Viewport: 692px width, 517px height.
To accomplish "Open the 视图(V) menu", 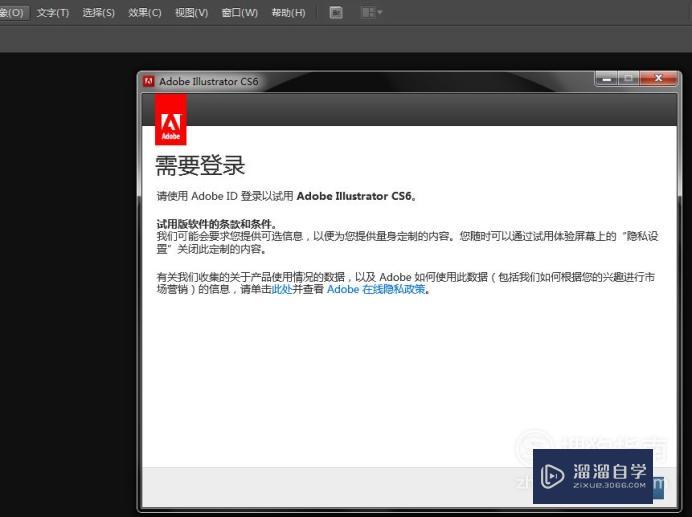I will pos(192,13).
